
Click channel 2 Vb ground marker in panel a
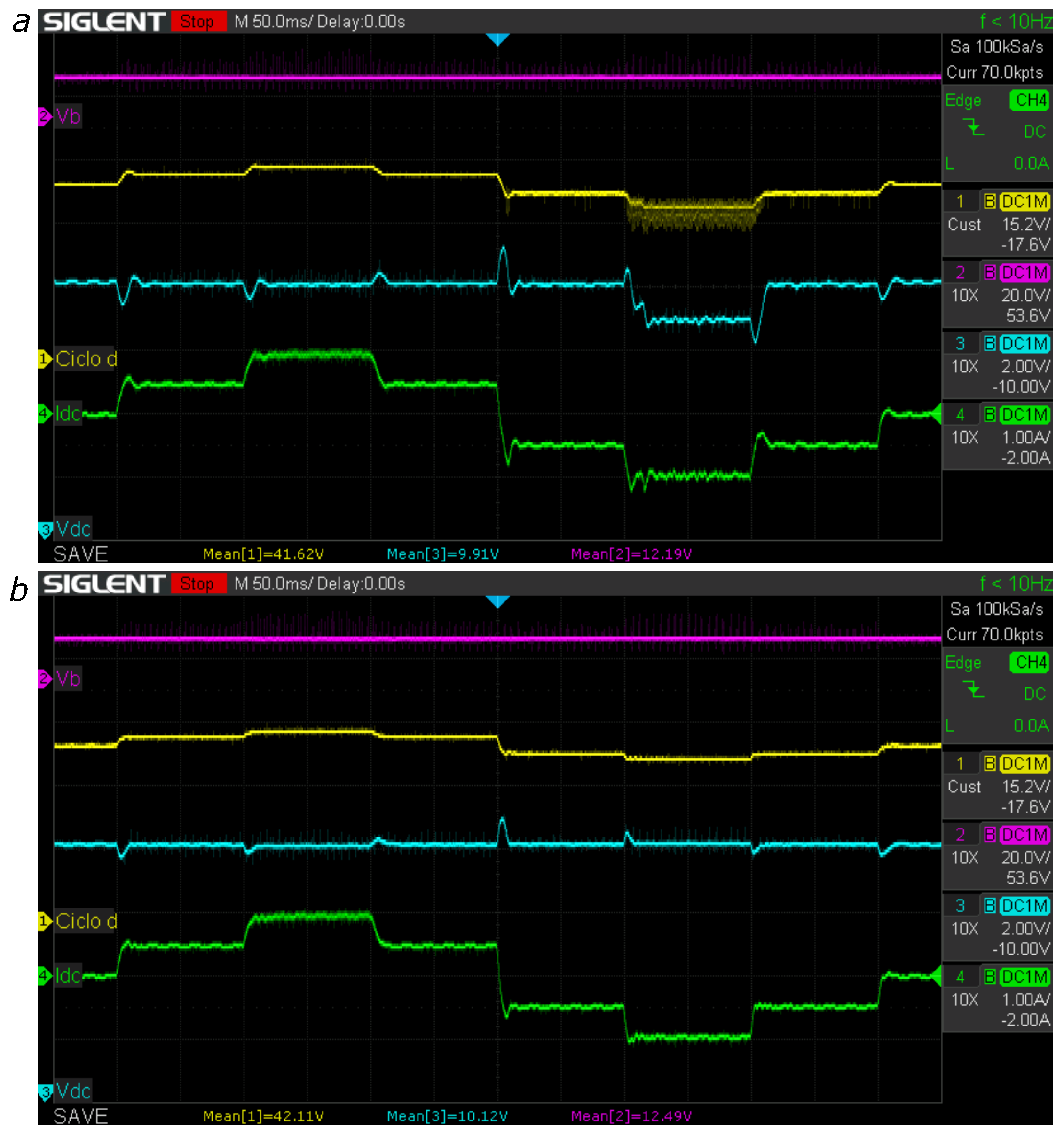45,117
